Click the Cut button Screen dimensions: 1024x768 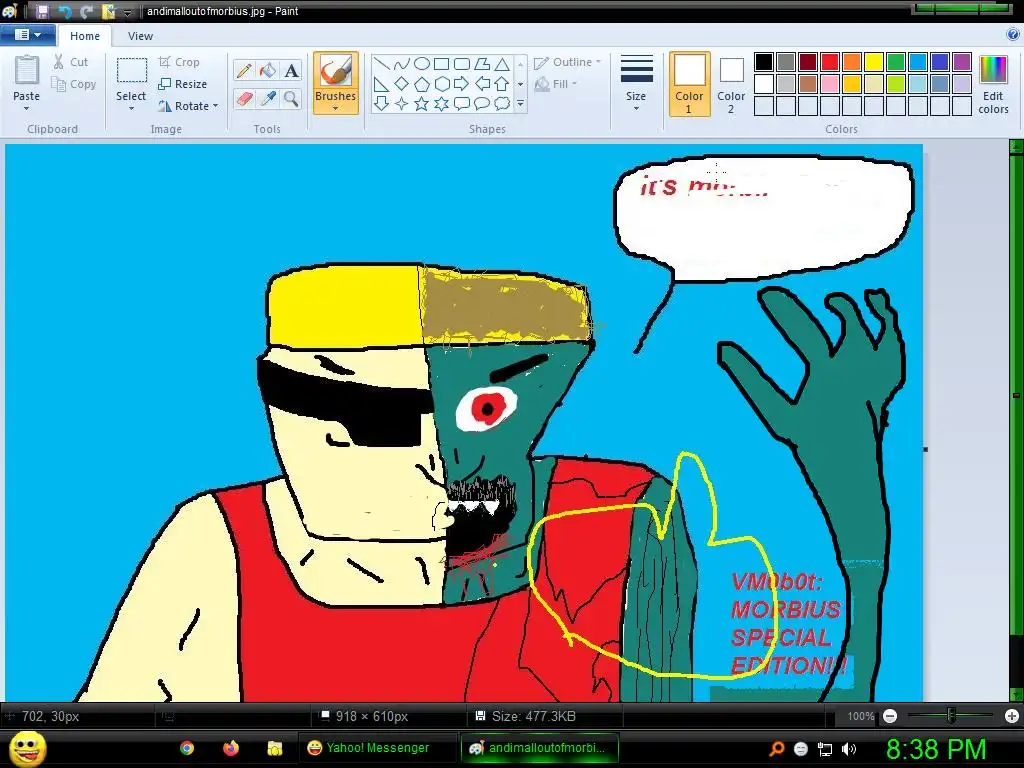point(71,62)
